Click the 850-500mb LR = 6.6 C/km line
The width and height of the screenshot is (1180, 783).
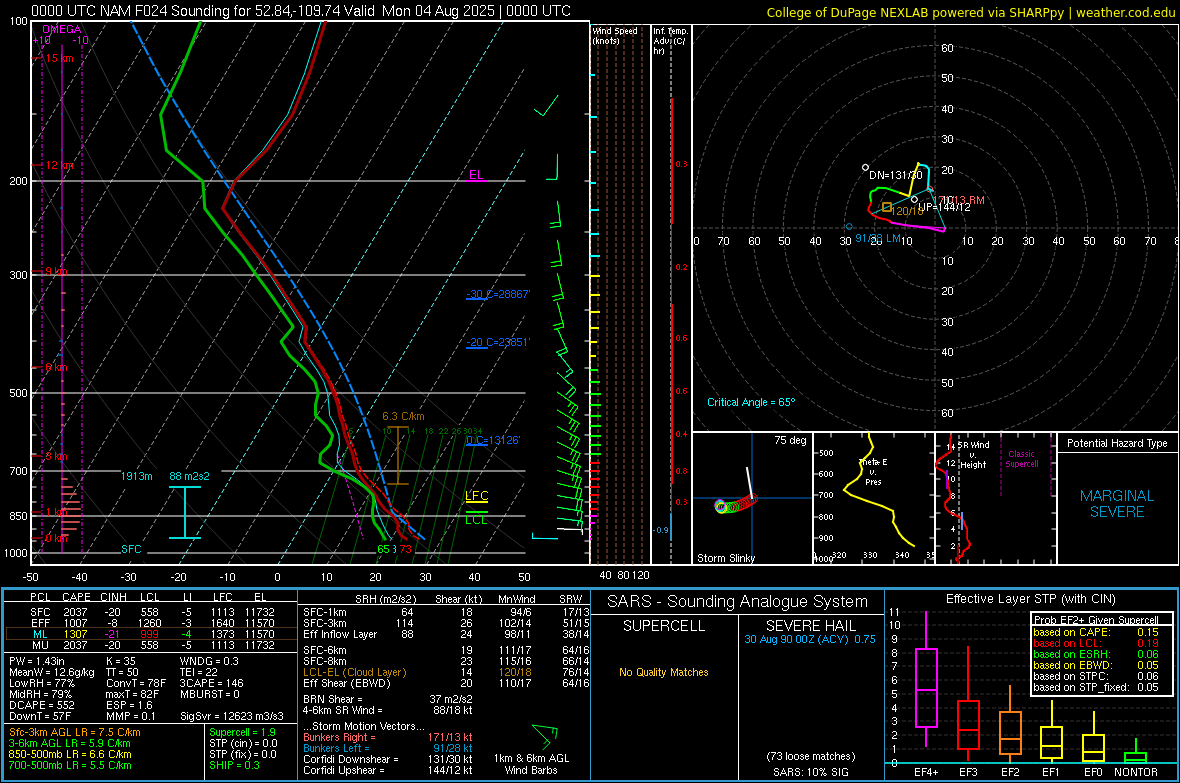click(70, 754)
